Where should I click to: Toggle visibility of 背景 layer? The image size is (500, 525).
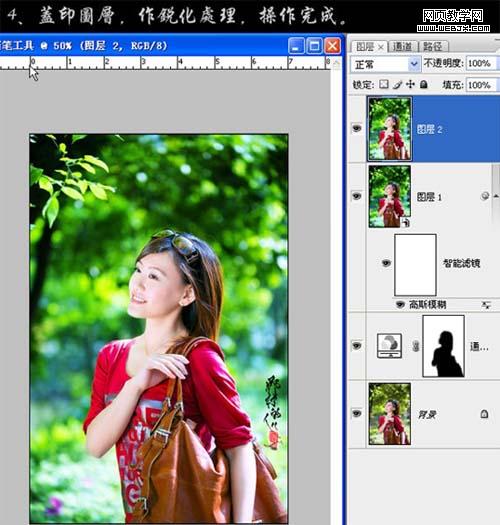click(x=356, y=414)
